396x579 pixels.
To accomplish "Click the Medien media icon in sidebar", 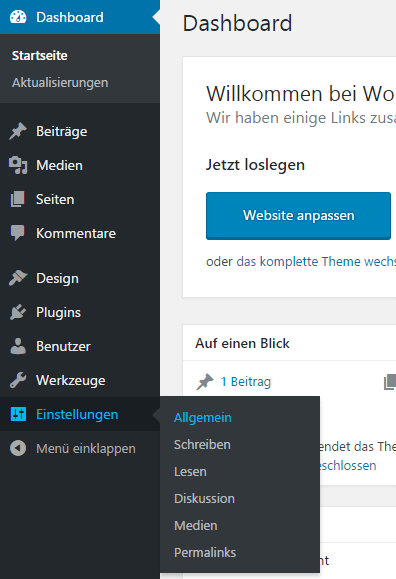I will (x=18, y=165).
